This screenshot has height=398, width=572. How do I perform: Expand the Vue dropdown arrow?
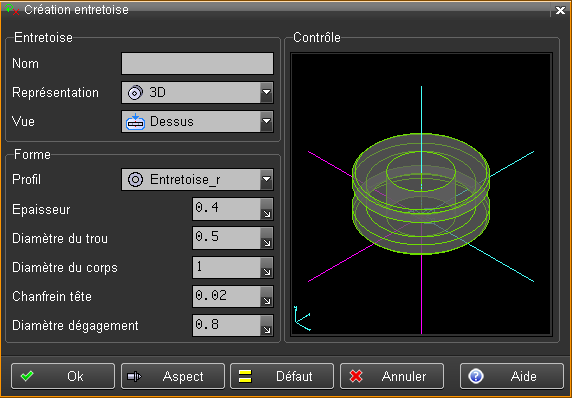coord(267,121)
